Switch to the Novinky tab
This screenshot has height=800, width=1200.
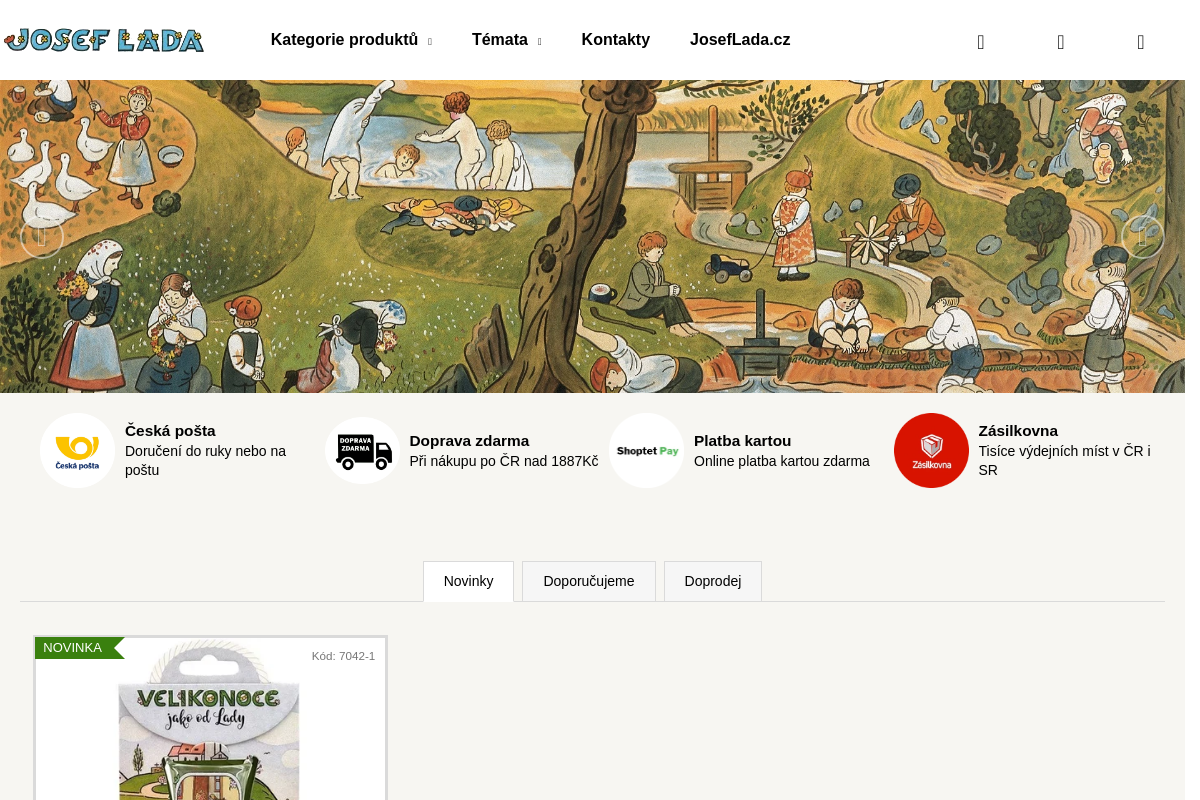coord(468,581)
